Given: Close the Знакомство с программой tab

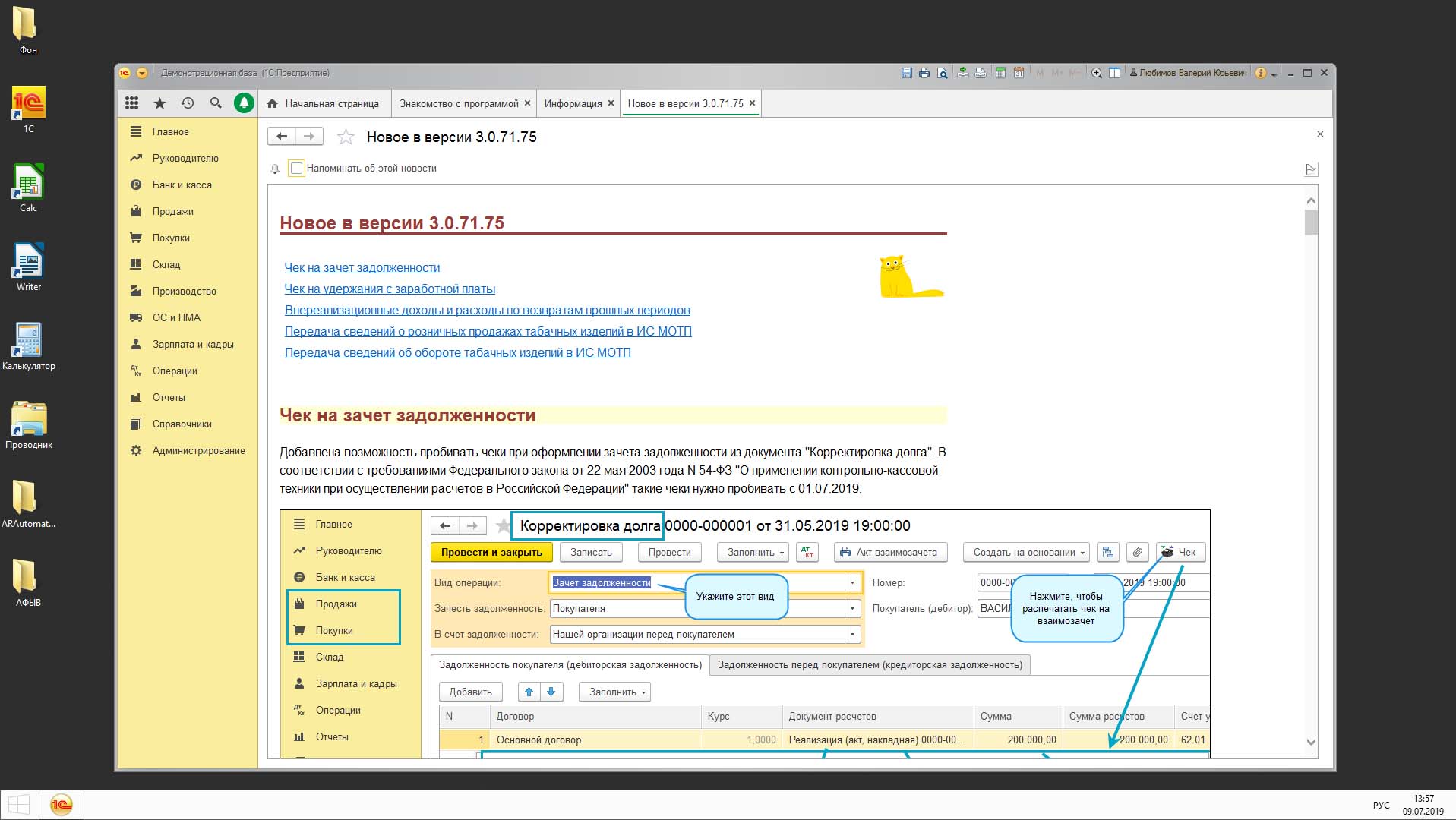Looking at the screenshot, I should (527, 103).
